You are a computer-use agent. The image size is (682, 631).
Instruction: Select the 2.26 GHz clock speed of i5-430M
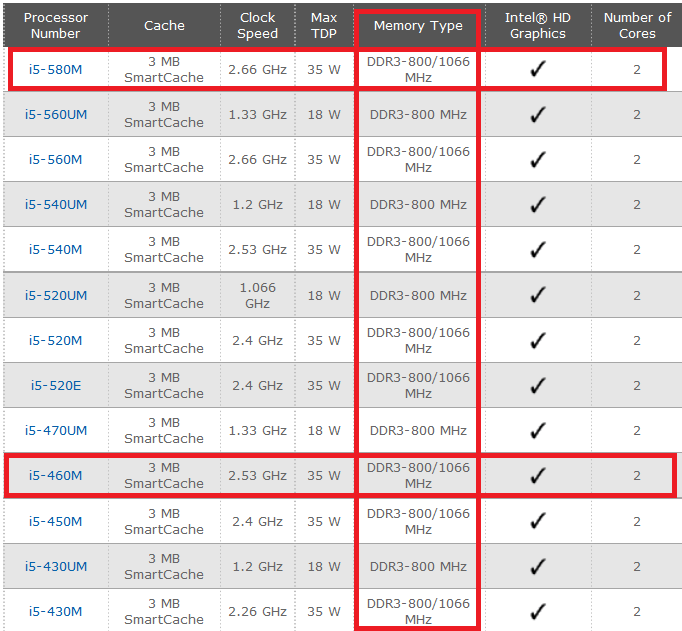click(257, 612)
